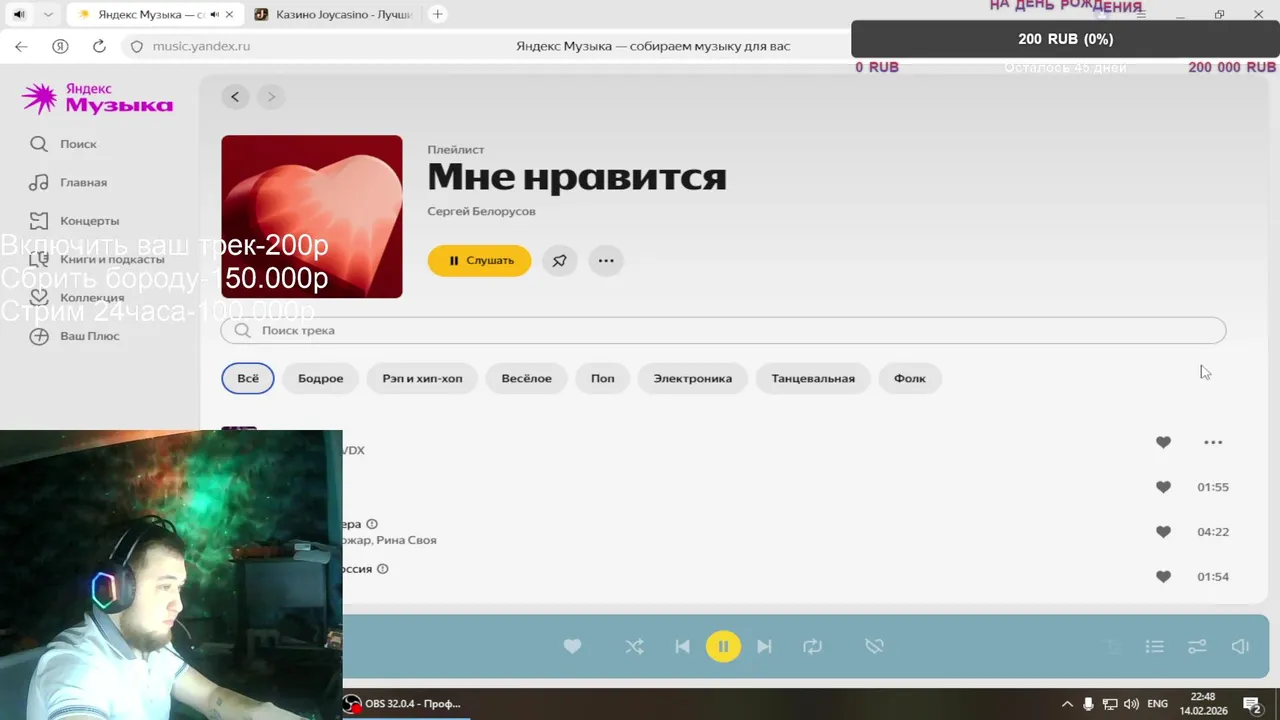This screenshot has width=1280, height=720.
Task: Click music.yandex.ru address bar
Action: click(201, 46)
